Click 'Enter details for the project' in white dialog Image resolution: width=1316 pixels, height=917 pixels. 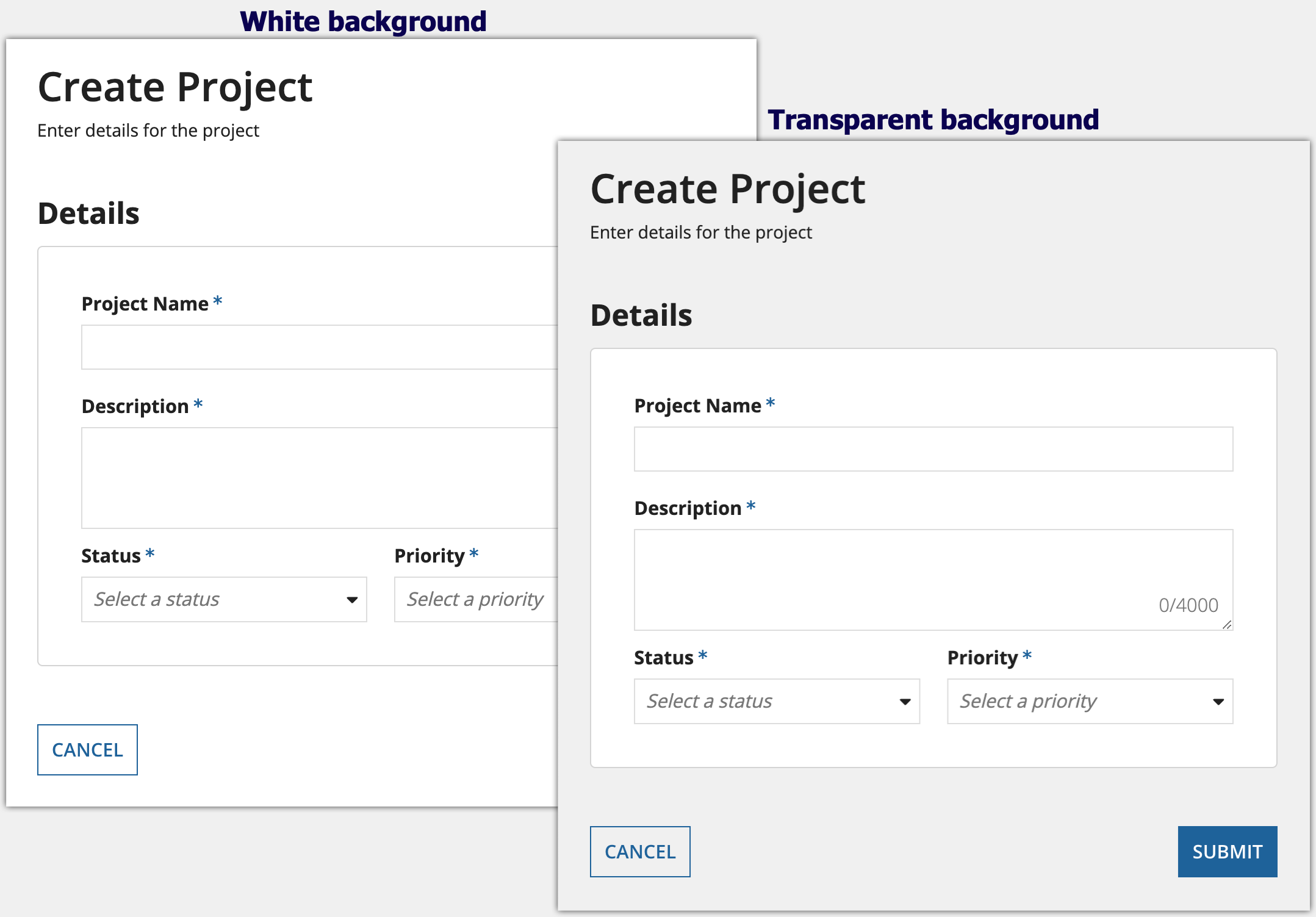coord(148,131)
